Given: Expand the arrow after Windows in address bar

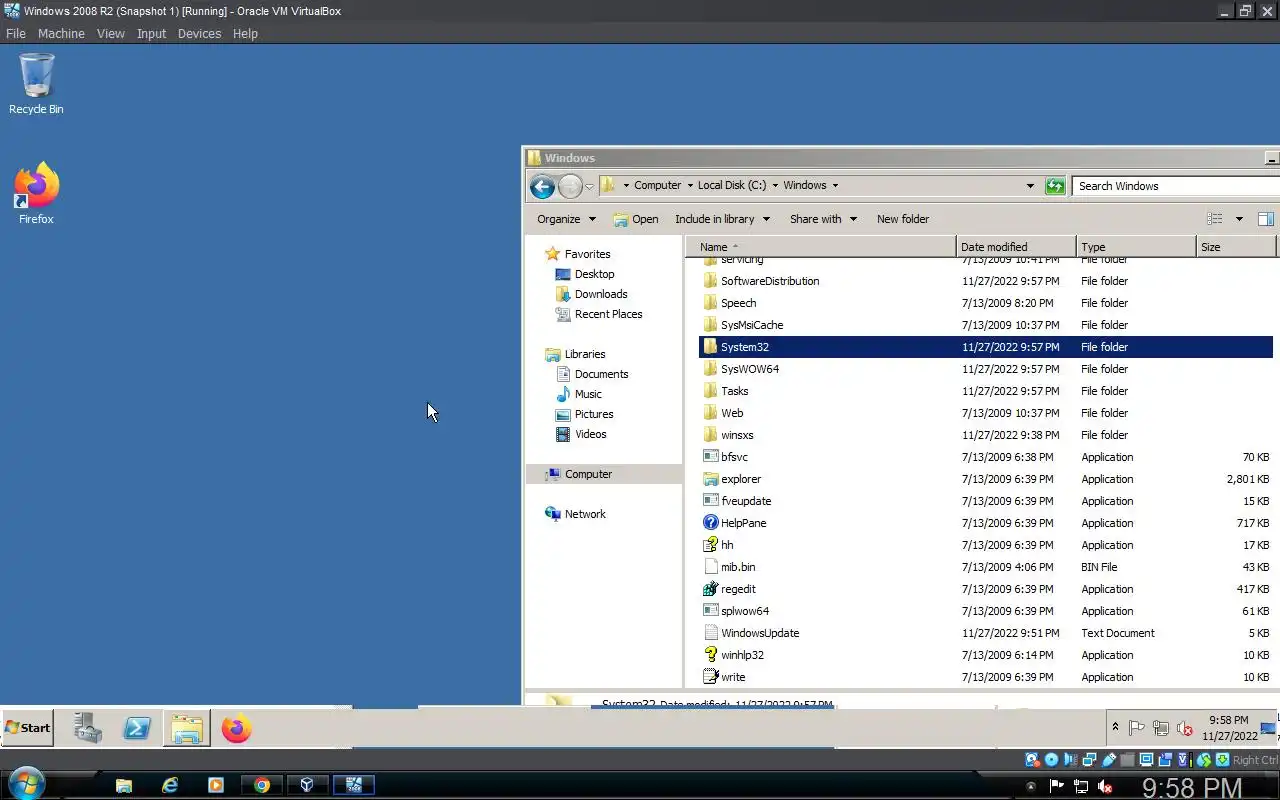Looking at the screenshot, I should click(835, 185).
